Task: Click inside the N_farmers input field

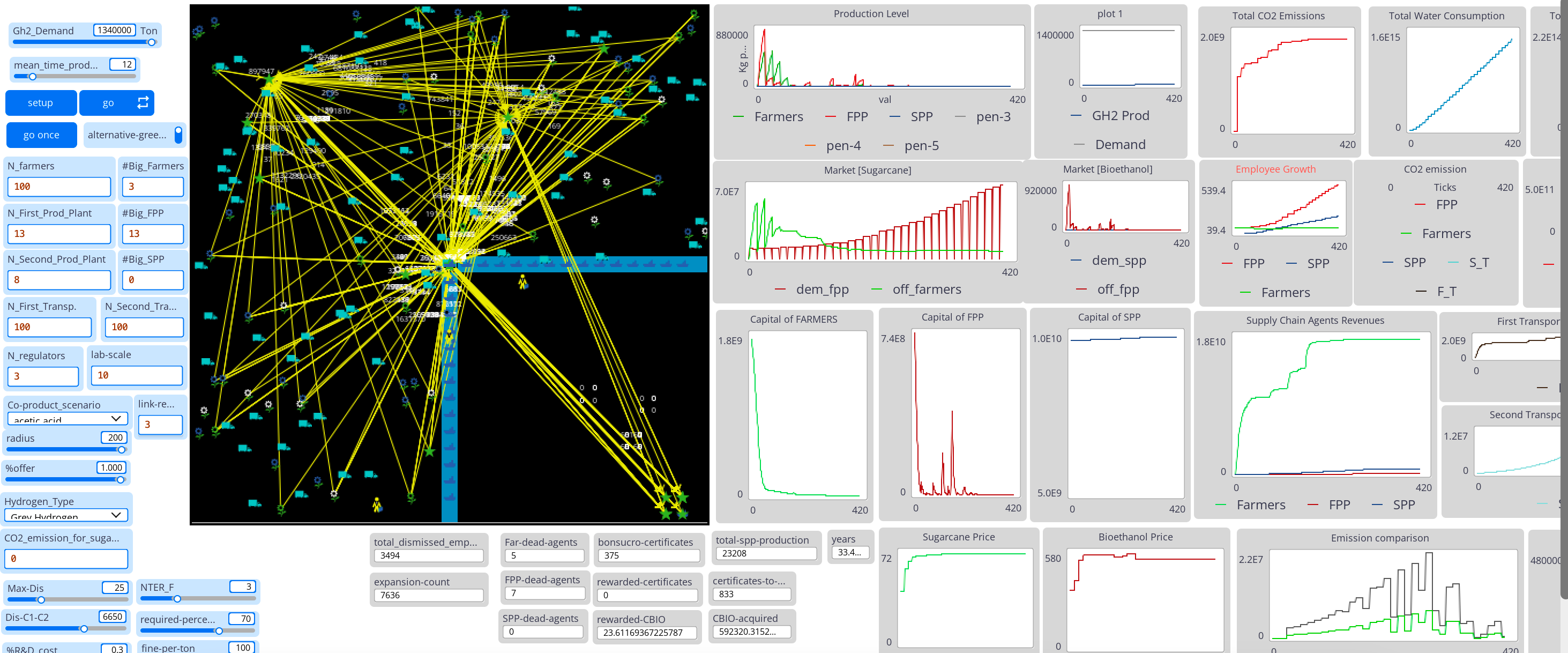Action: coord(58,187)
